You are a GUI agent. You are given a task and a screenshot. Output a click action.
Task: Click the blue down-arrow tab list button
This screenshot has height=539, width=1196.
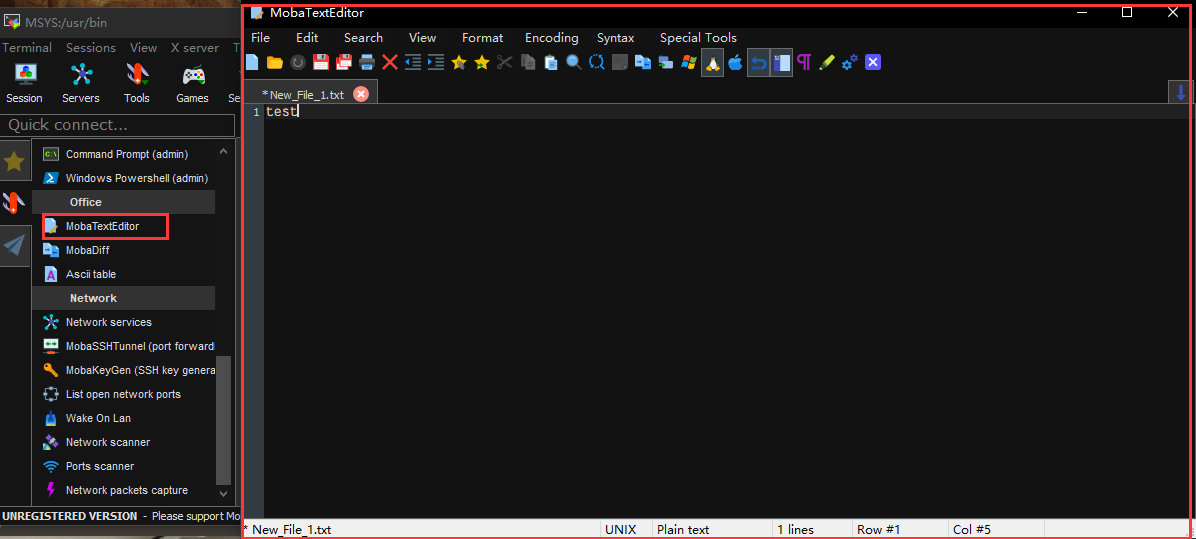coord(1181,93)
